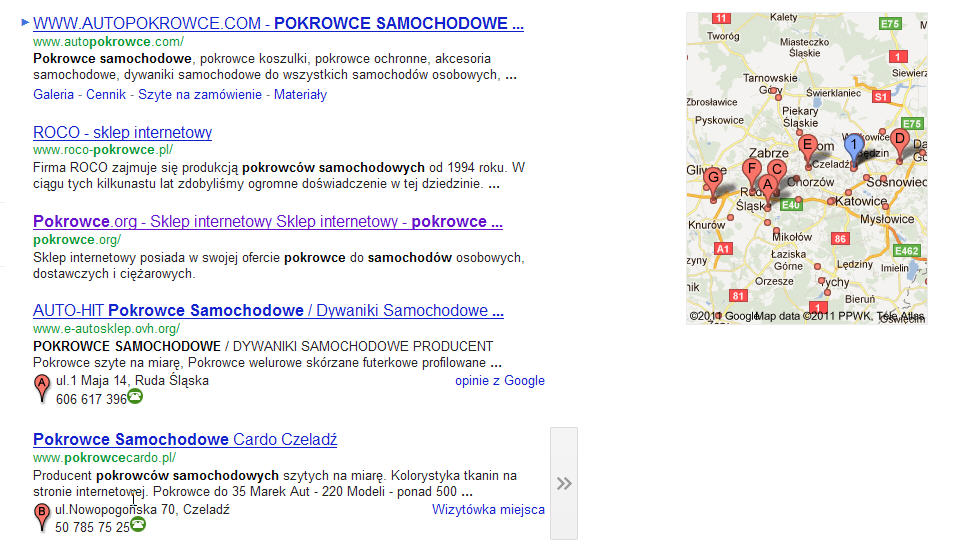The image size is (953, 549).
Task: Click the red 81 road sign on map
Action: [738, 296]
